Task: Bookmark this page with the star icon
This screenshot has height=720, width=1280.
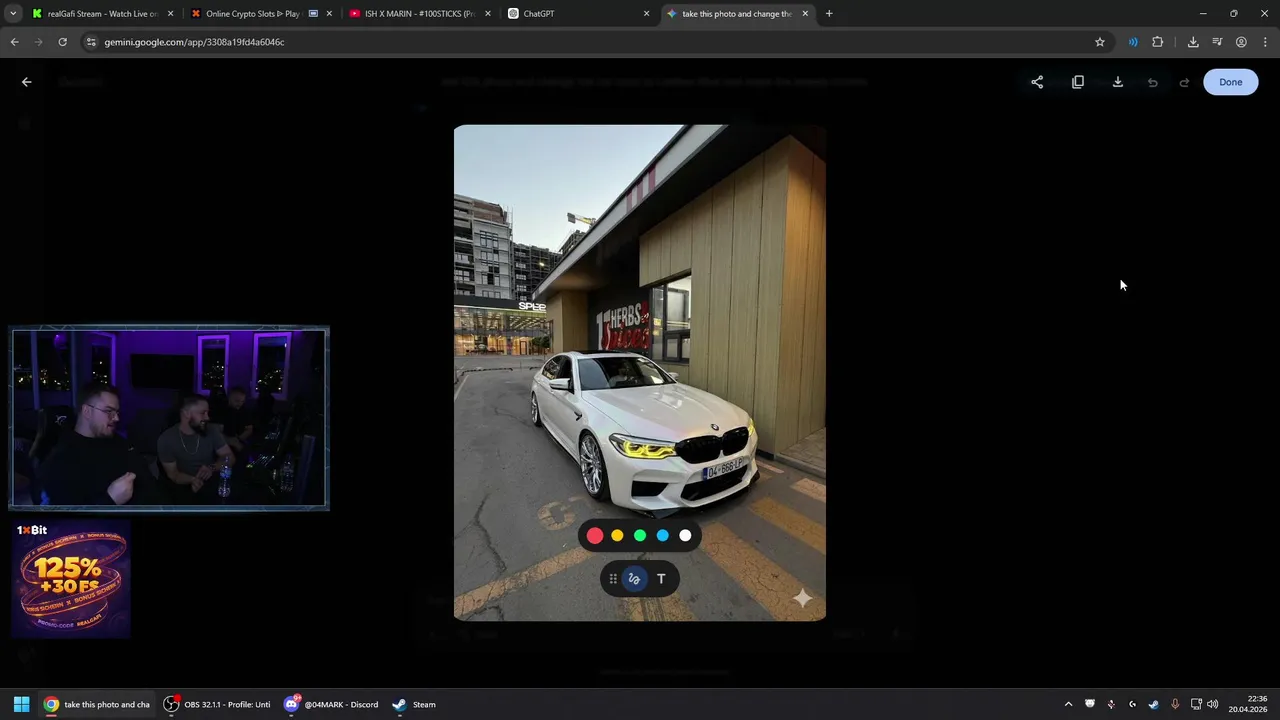Action: pyautogui.click(x=1100, y=42)
